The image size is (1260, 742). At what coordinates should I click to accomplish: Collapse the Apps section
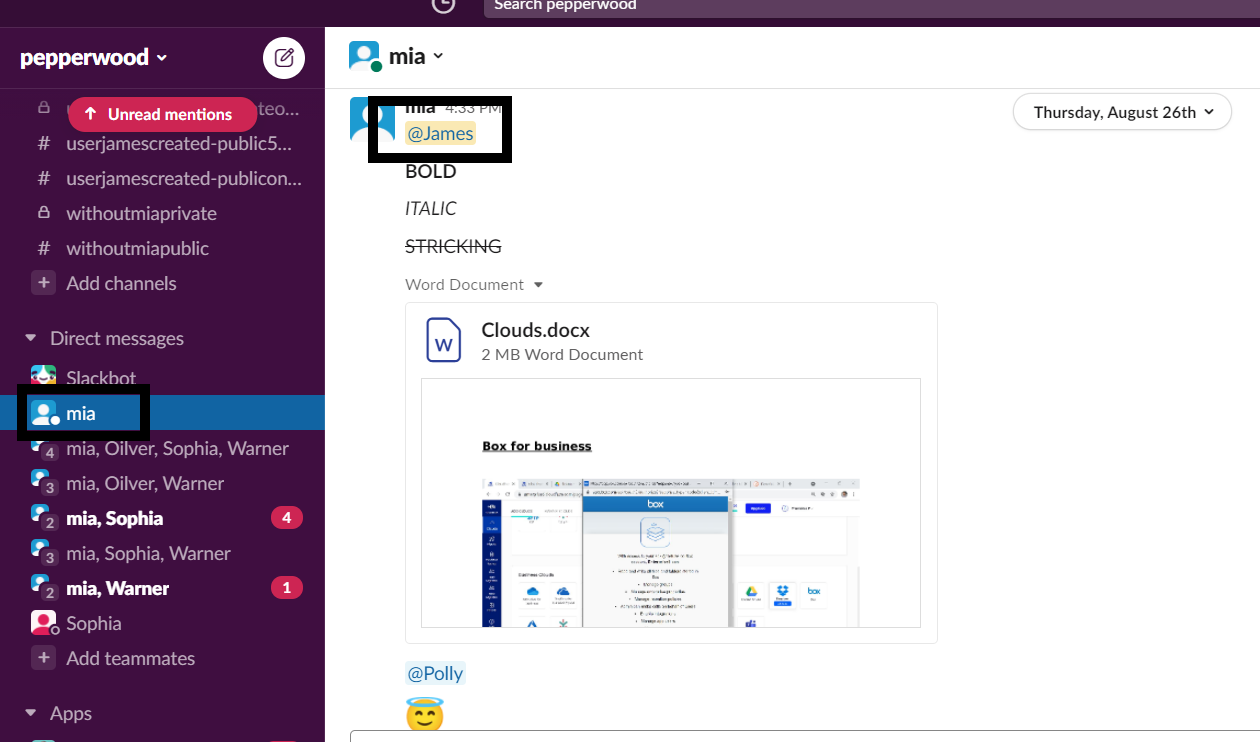[x=30, y=713]
